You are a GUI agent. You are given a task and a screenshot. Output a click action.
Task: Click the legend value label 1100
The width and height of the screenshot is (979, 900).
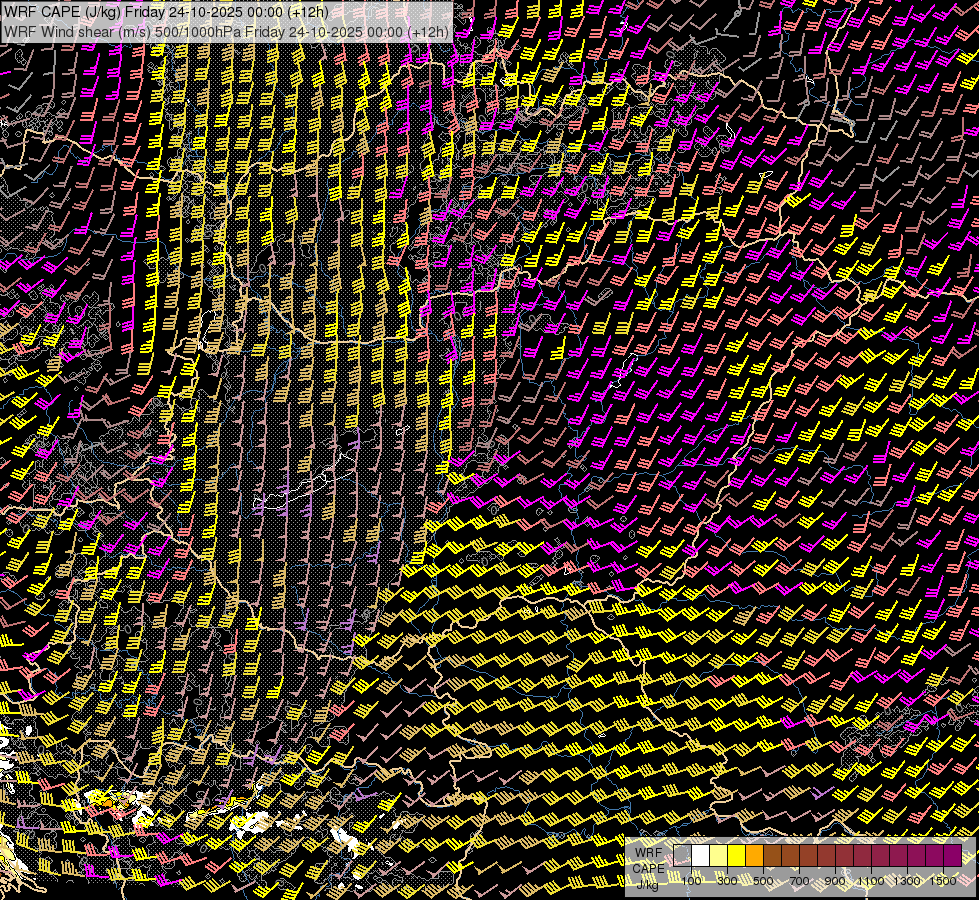[871, 881]
